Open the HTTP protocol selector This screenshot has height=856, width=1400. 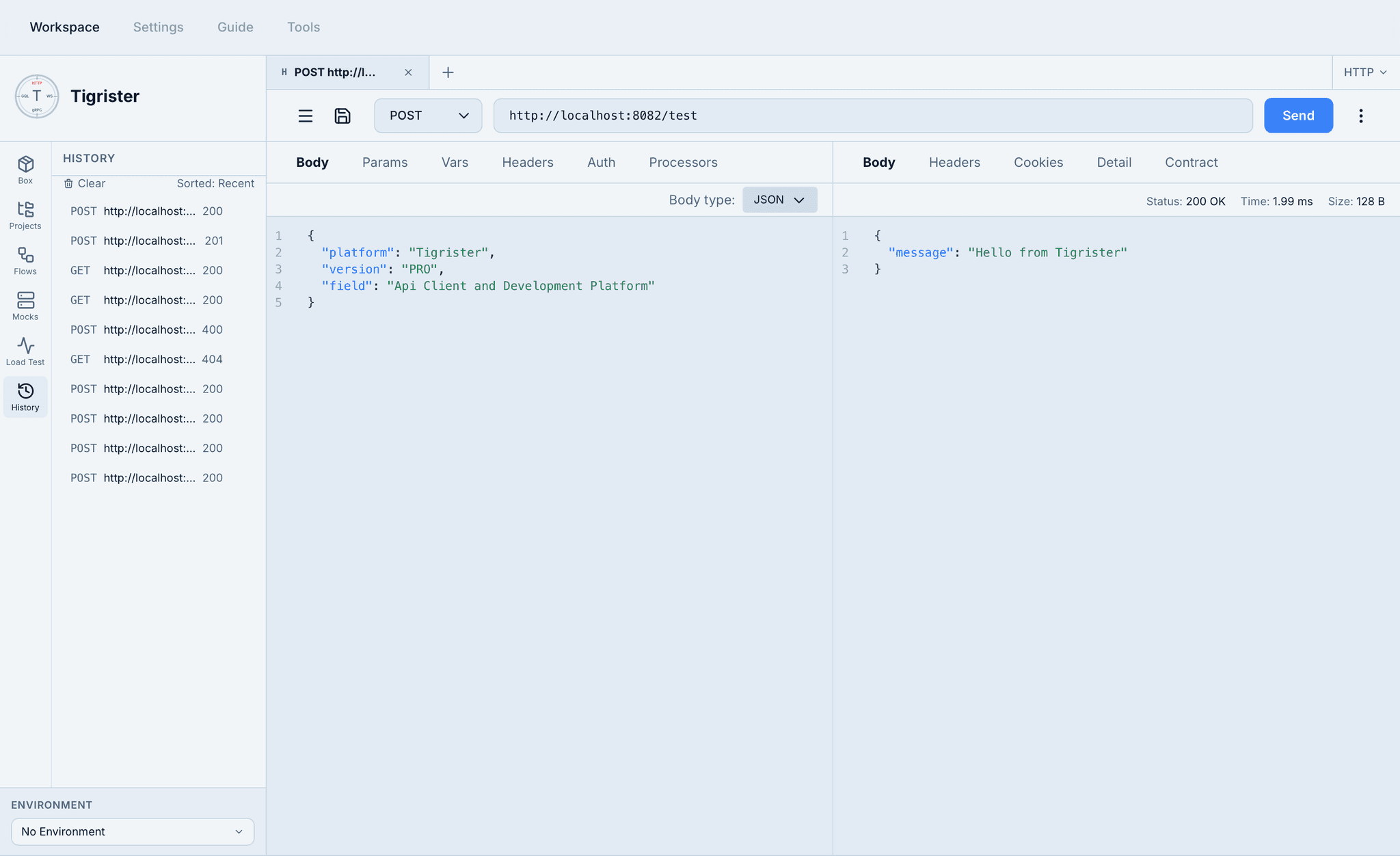[x=1364, y=72]
